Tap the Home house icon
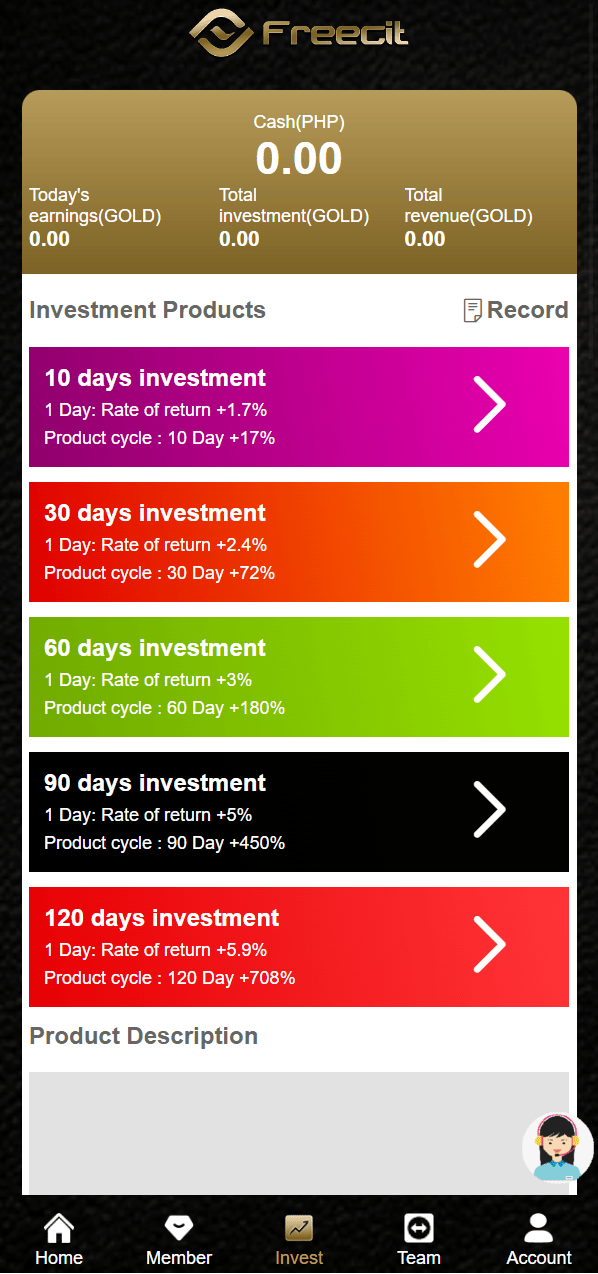This screenshot has width=598, height=1274. click(x=59, y=1227)
